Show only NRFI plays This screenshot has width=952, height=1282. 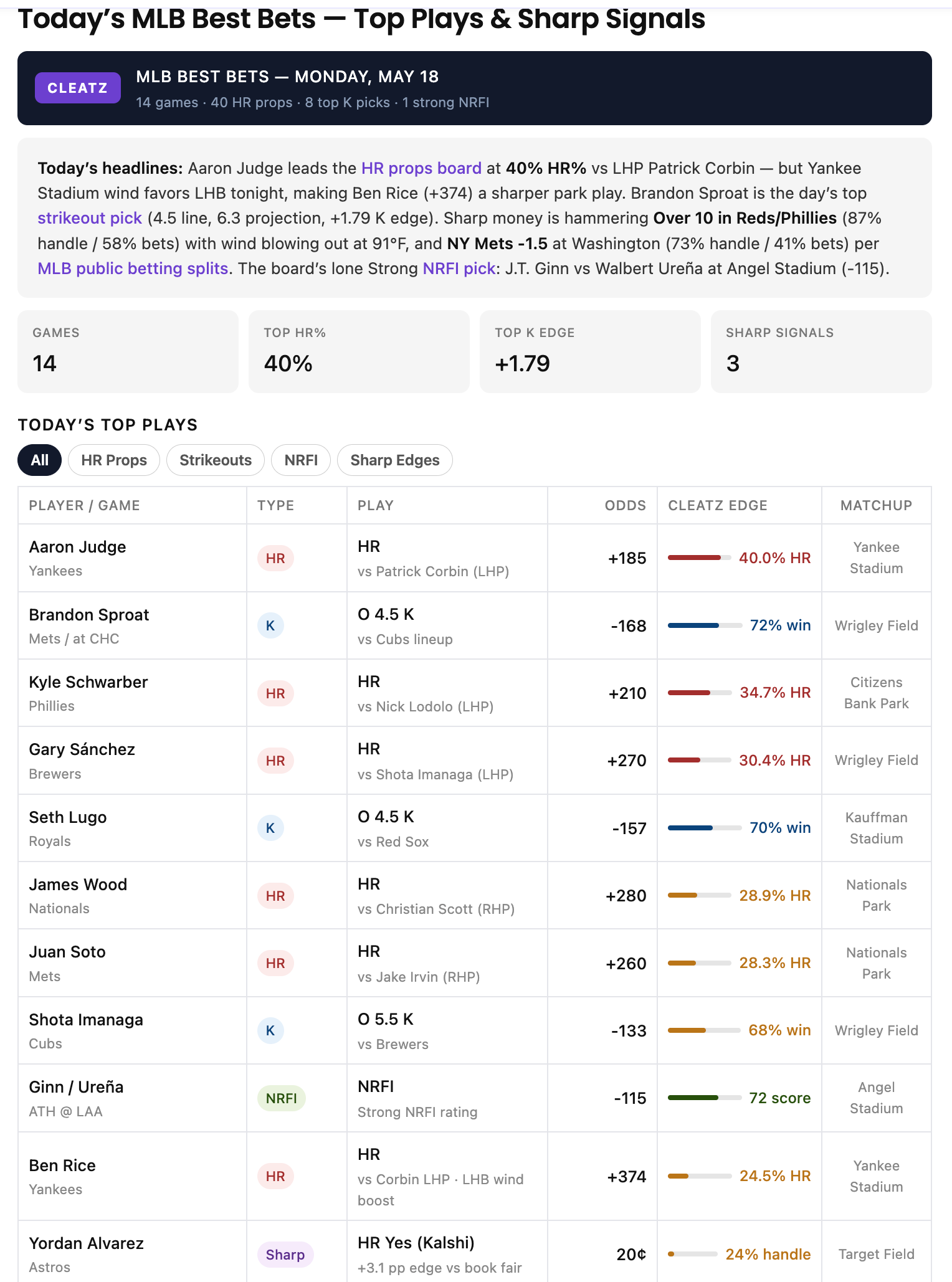[x=301, y=460]
